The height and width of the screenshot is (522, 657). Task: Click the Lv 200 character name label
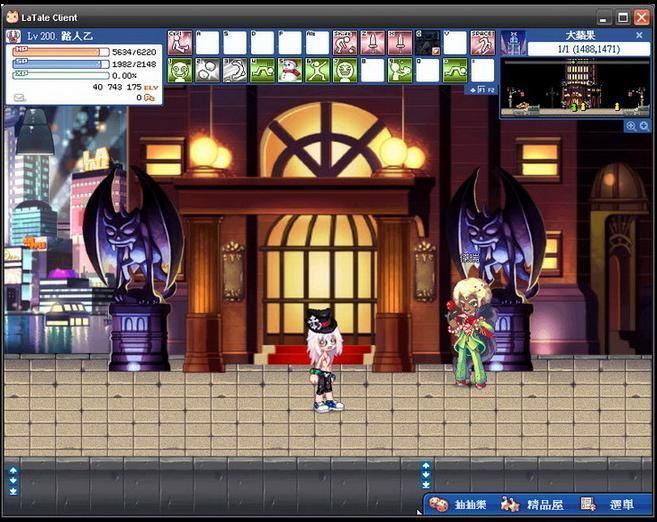click(x=59, y=36)
